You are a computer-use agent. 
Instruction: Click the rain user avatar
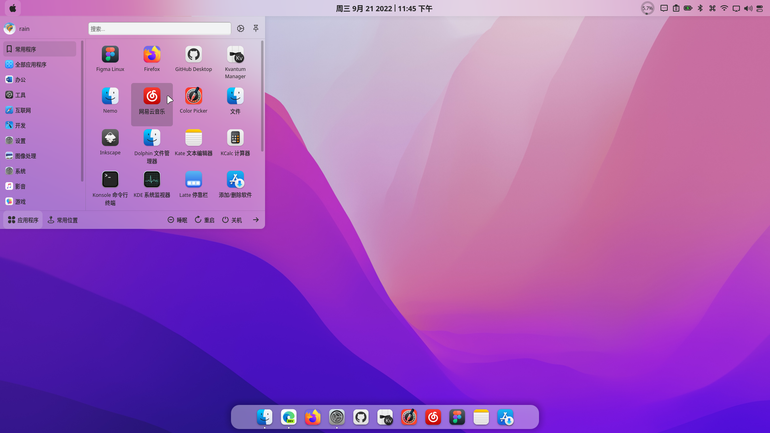(x=9, y=28)
